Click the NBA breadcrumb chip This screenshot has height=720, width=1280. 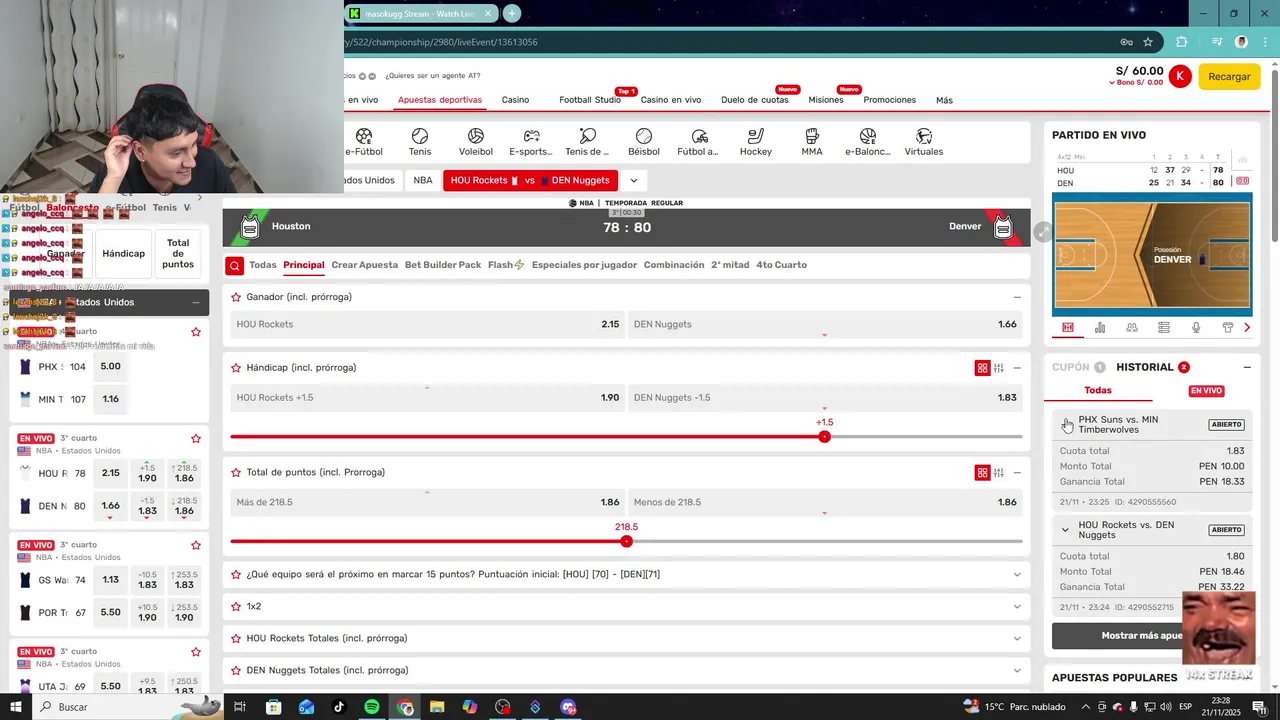(x=423, y=181)
